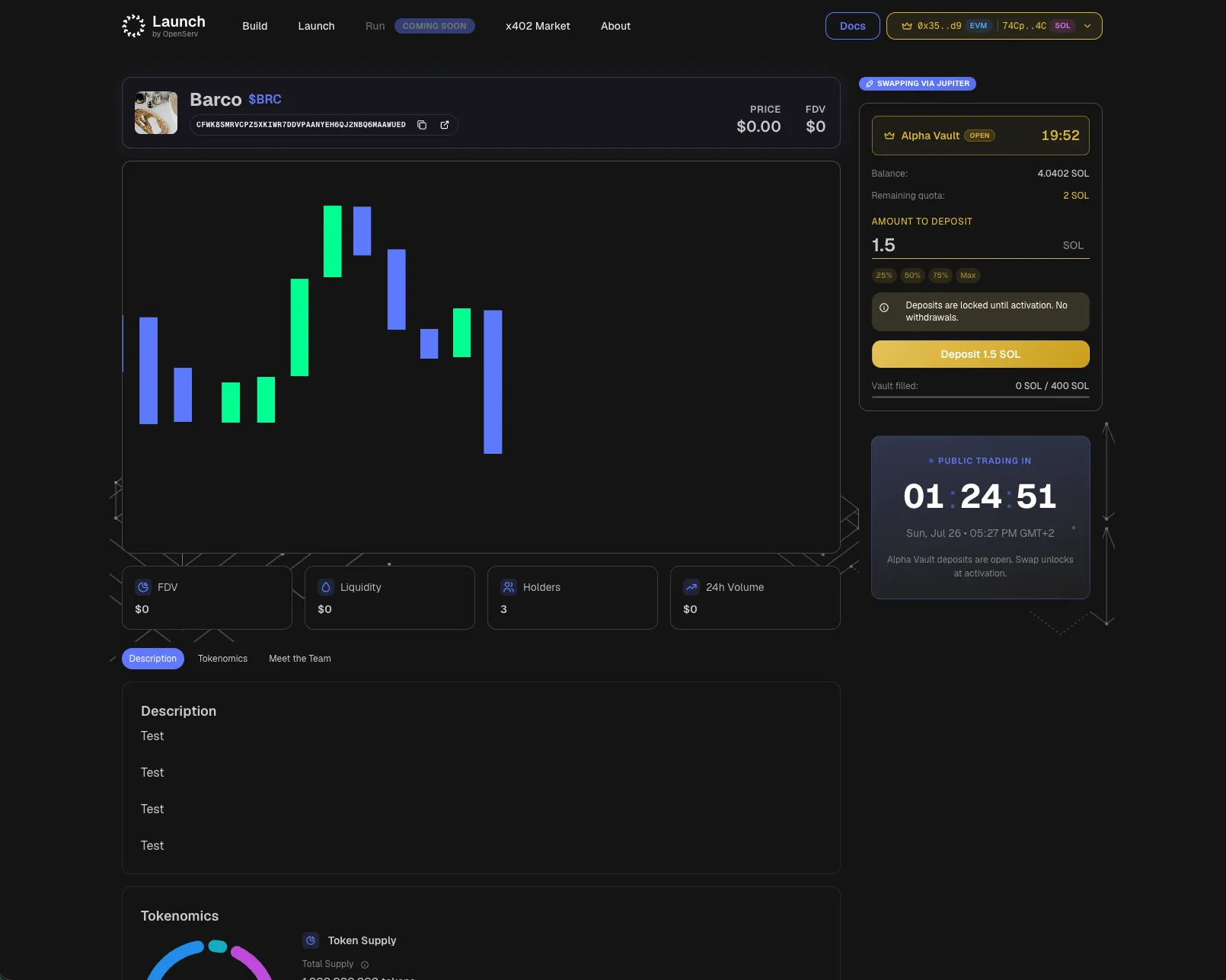
Task: Click the EVM wallet address 0x35..d9
Action: pyautogui.click(x=940, y=26)
